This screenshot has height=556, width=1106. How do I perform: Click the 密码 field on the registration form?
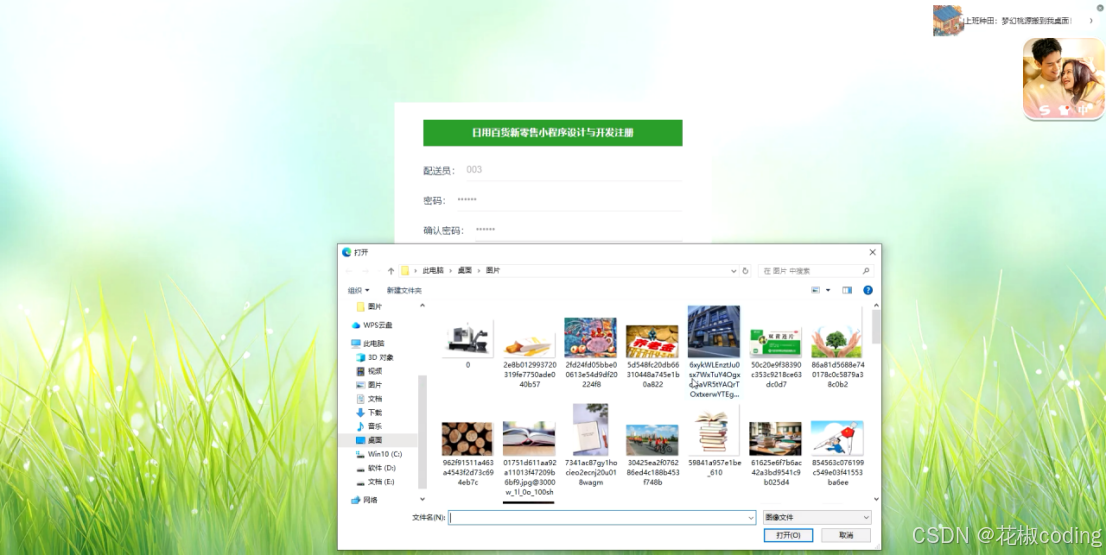click(569, 200)
